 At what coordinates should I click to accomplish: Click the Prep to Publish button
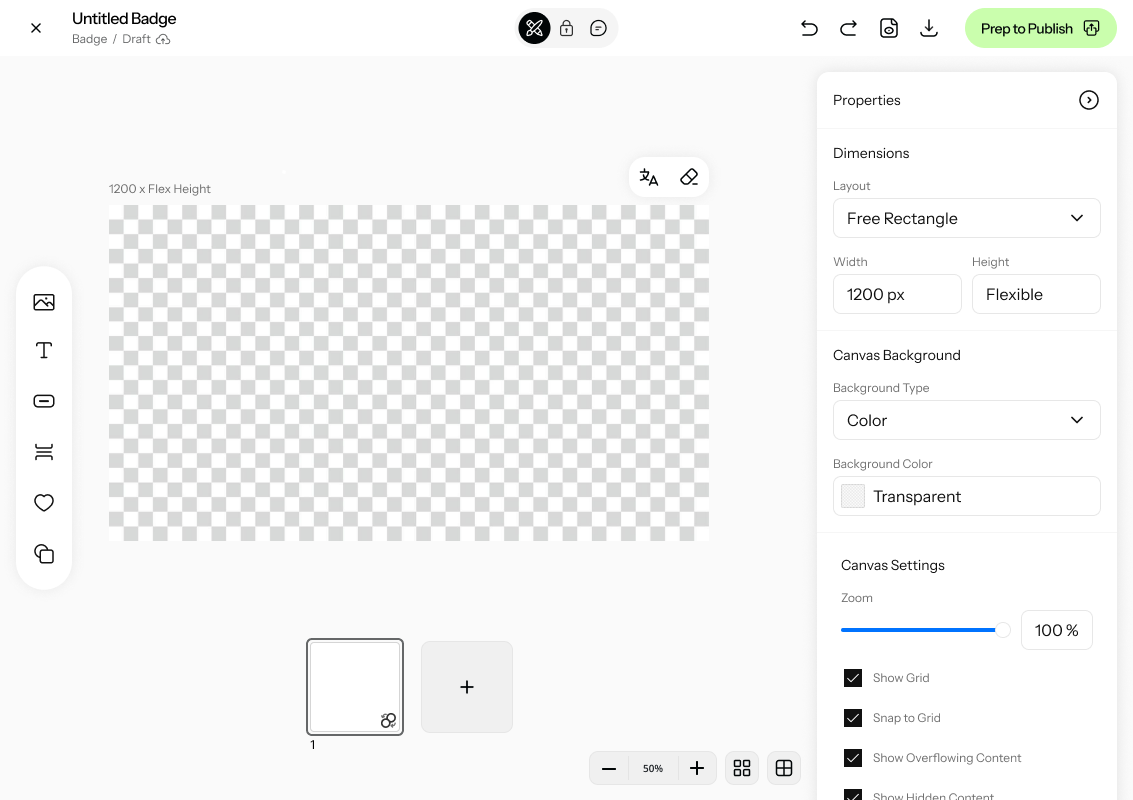click(x=1041, y=28)
